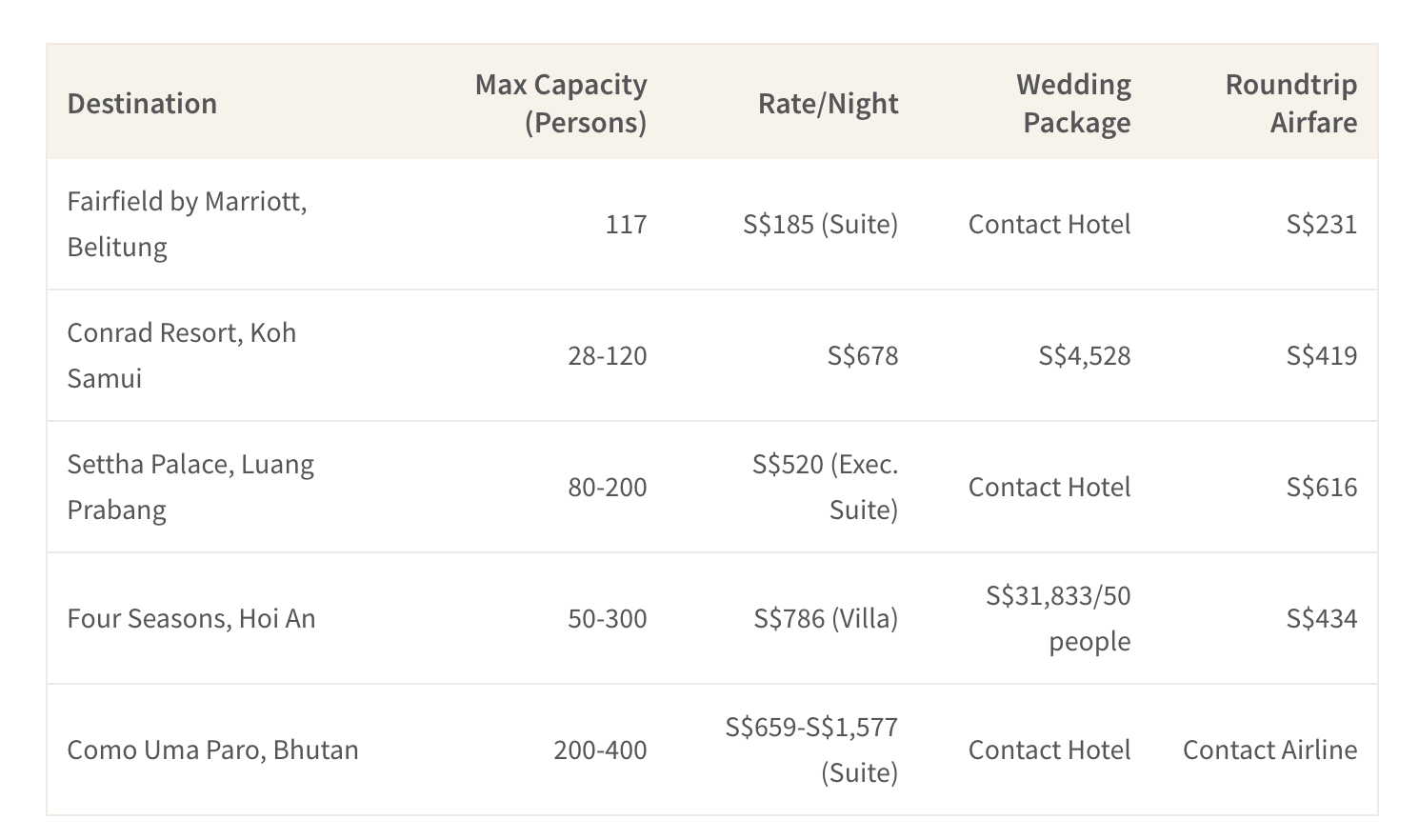The image size is (1419, 840).
Task: Select the Roundtrip Airfare column header
Action: pos(1290,103)
